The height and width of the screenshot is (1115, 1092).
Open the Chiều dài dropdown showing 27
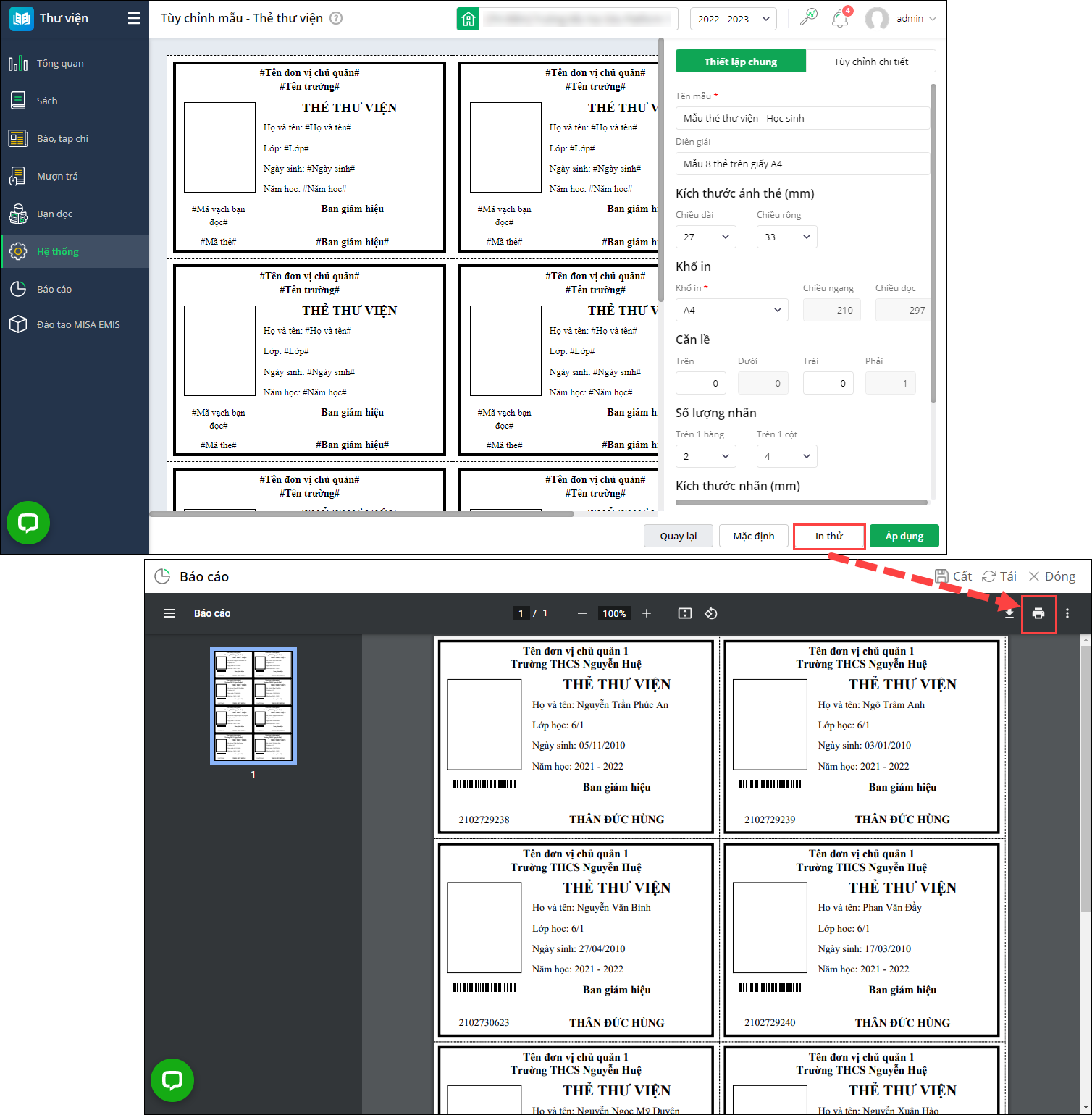706,237
